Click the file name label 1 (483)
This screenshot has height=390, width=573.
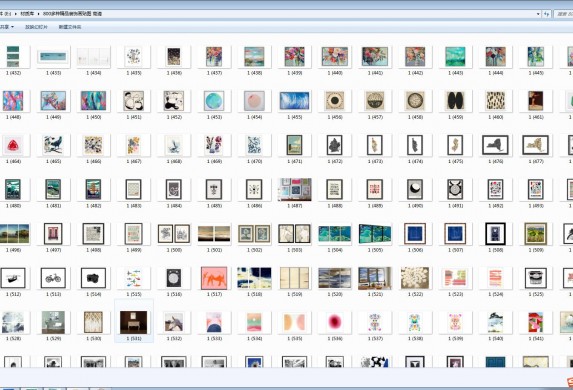[x=134, y=206]
